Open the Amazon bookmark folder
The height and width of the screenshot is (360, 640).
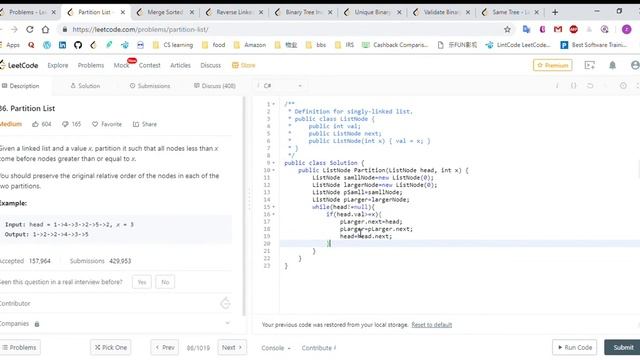tap(250, 45)
